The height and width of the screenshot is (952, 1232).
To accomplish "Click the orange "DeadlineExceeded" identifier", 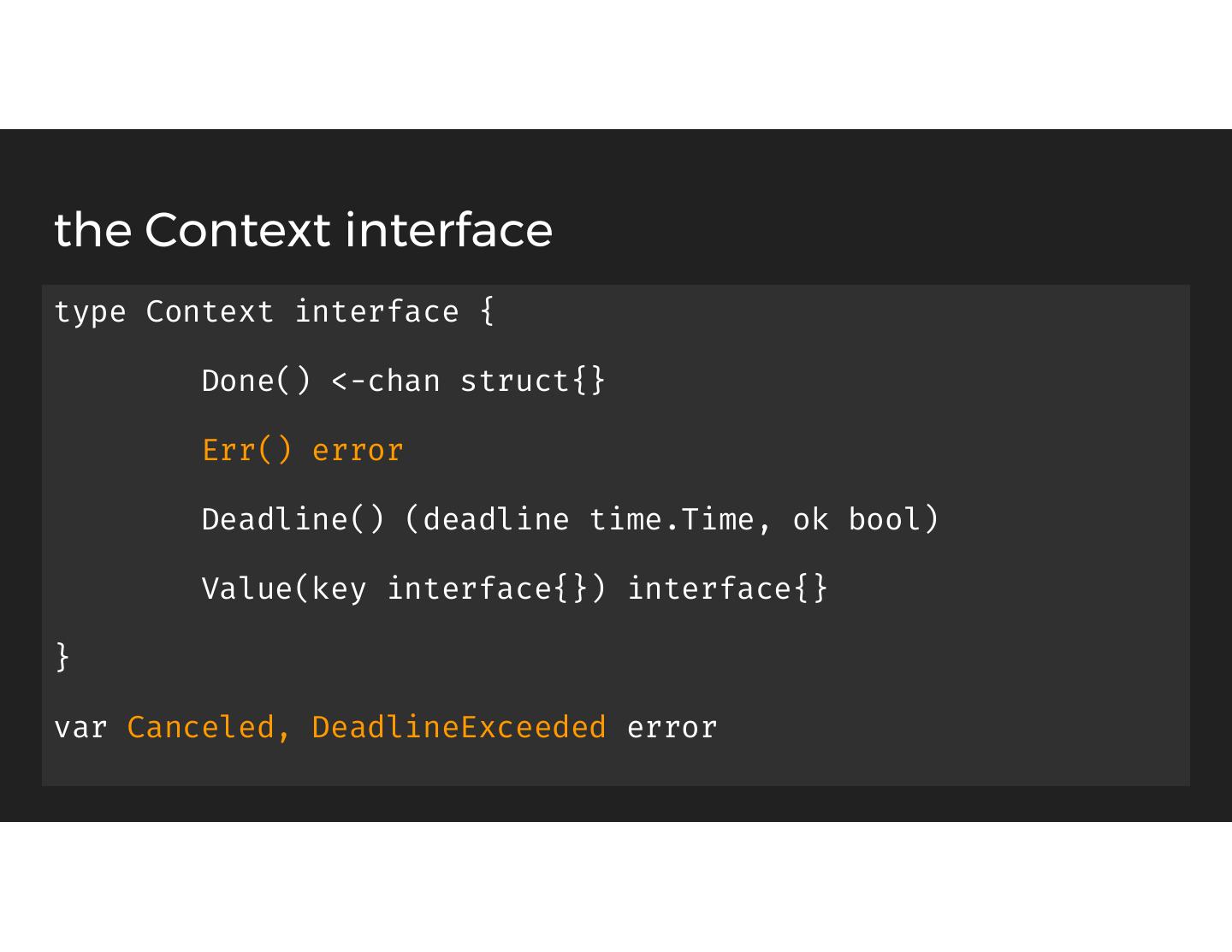I will (459, 728).
